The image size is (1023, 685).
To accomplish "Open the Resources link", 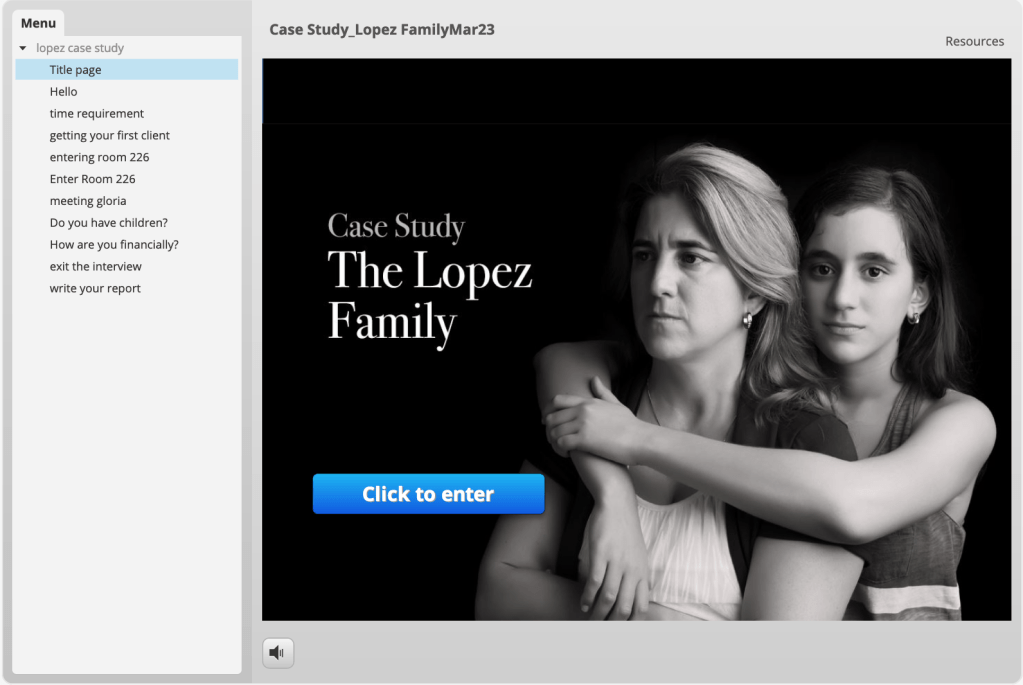I will pos(974,41).
